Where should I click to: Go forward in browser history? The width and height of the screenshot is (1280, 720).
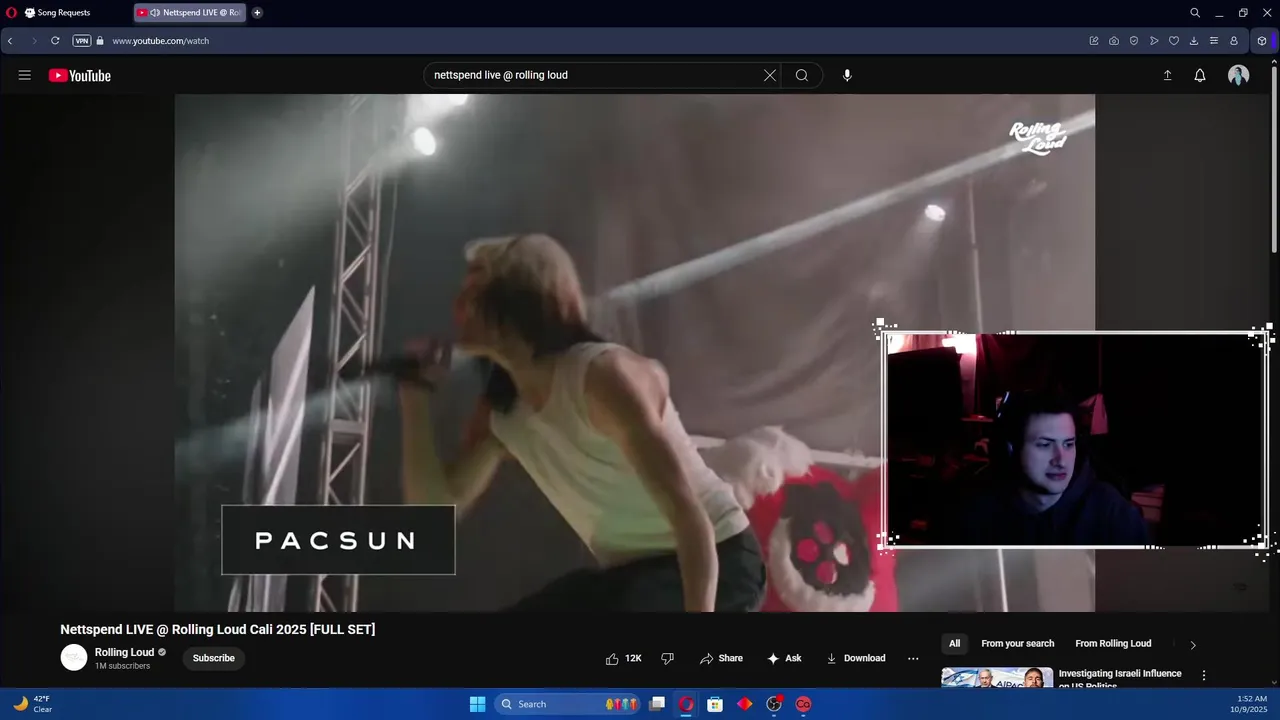33,41
